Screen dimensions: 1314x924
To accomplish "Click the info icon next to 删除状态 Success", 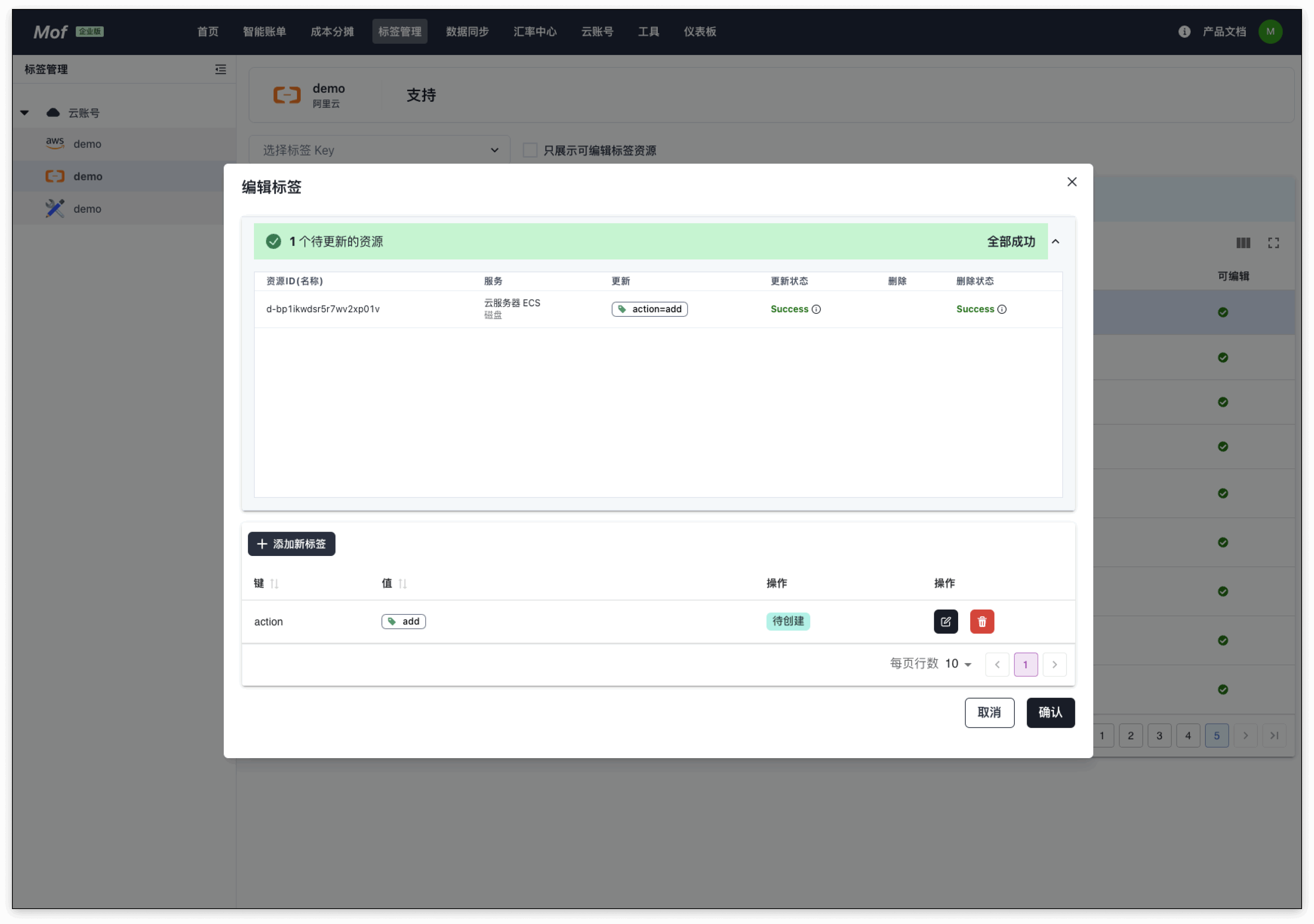I will click(1002, 309).
